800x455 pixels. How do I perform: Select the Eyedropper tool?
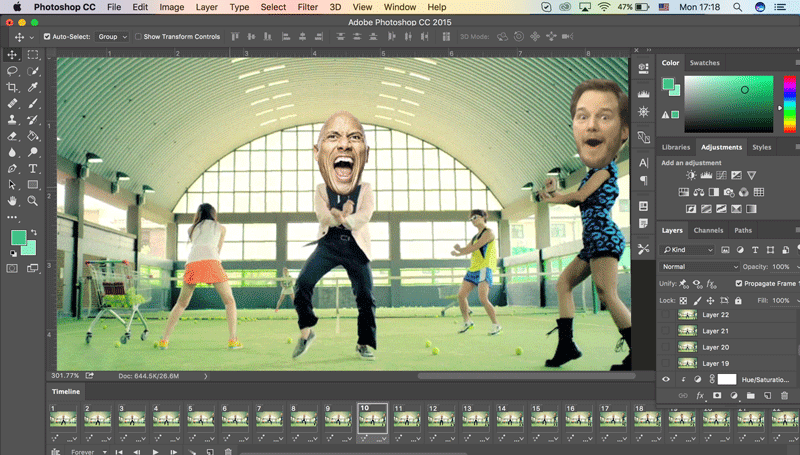33,87
